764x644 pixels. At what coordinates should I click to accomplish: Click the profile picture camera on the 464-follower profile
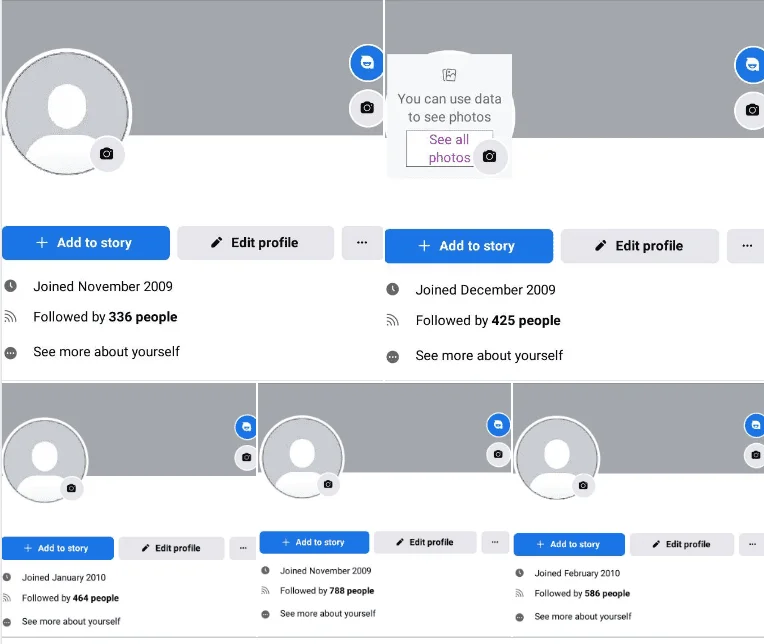(72, 488)
